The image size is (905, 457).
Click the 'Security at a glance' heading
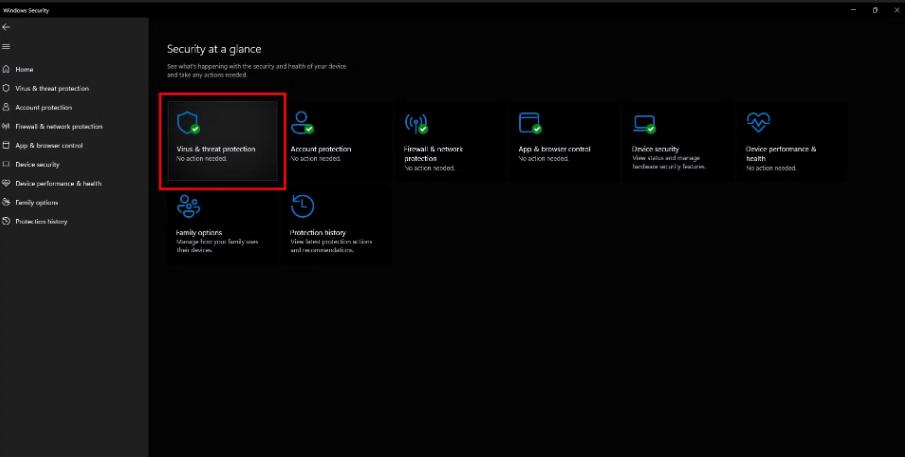point(214,50)
